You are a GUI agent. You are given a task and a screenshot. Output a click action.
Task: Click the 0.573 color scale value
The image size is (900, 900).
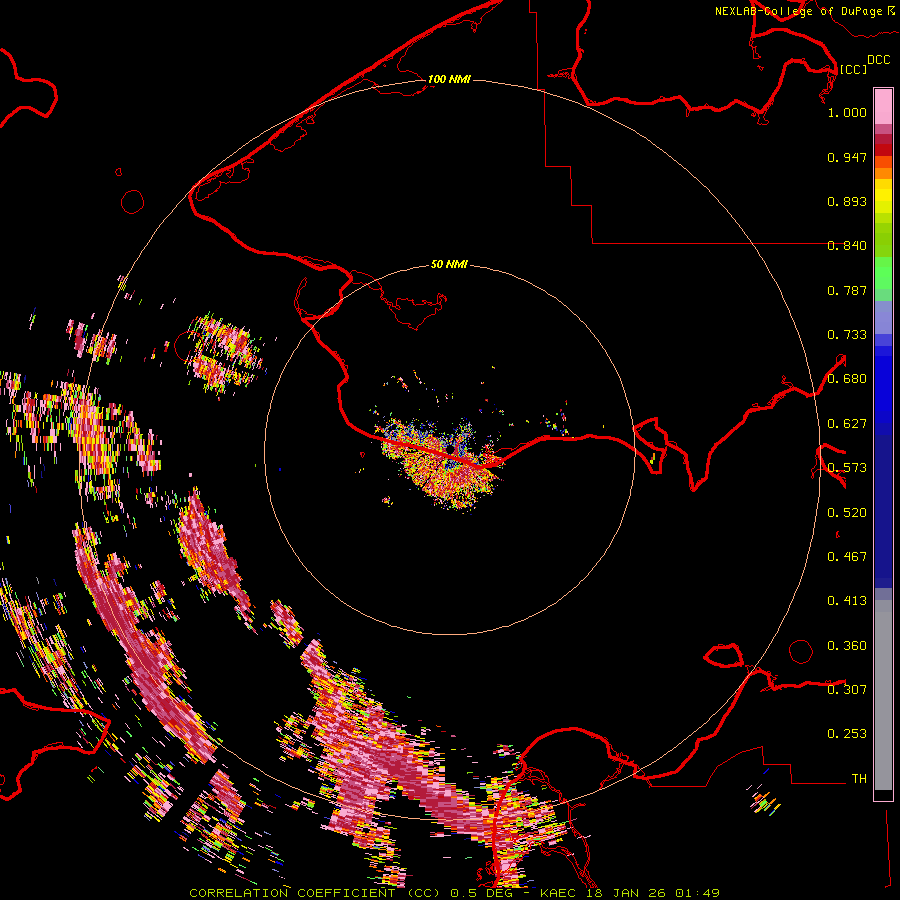847,468
